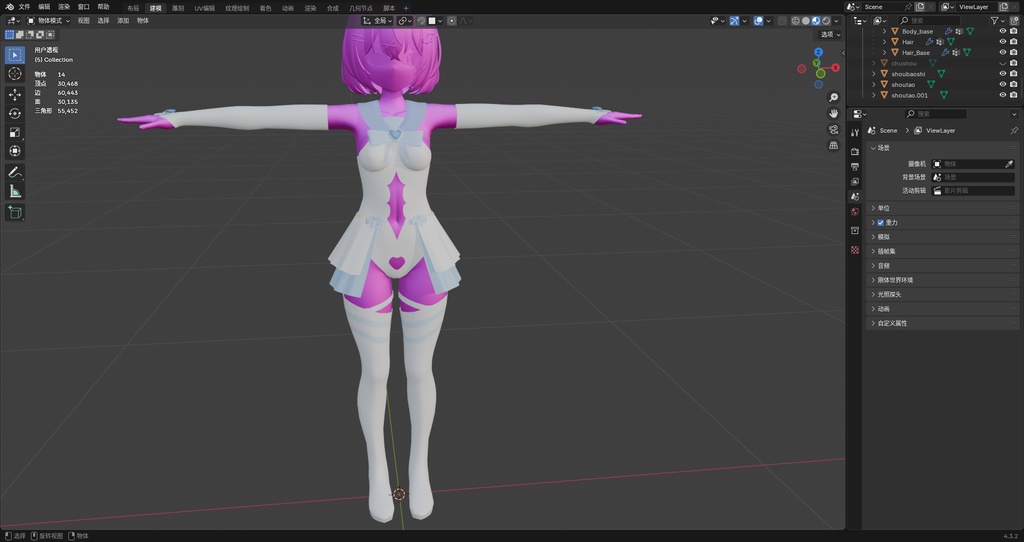Screen dimensions: 1024x542
Task: Open the 编辑 menu
Action: 44,7
